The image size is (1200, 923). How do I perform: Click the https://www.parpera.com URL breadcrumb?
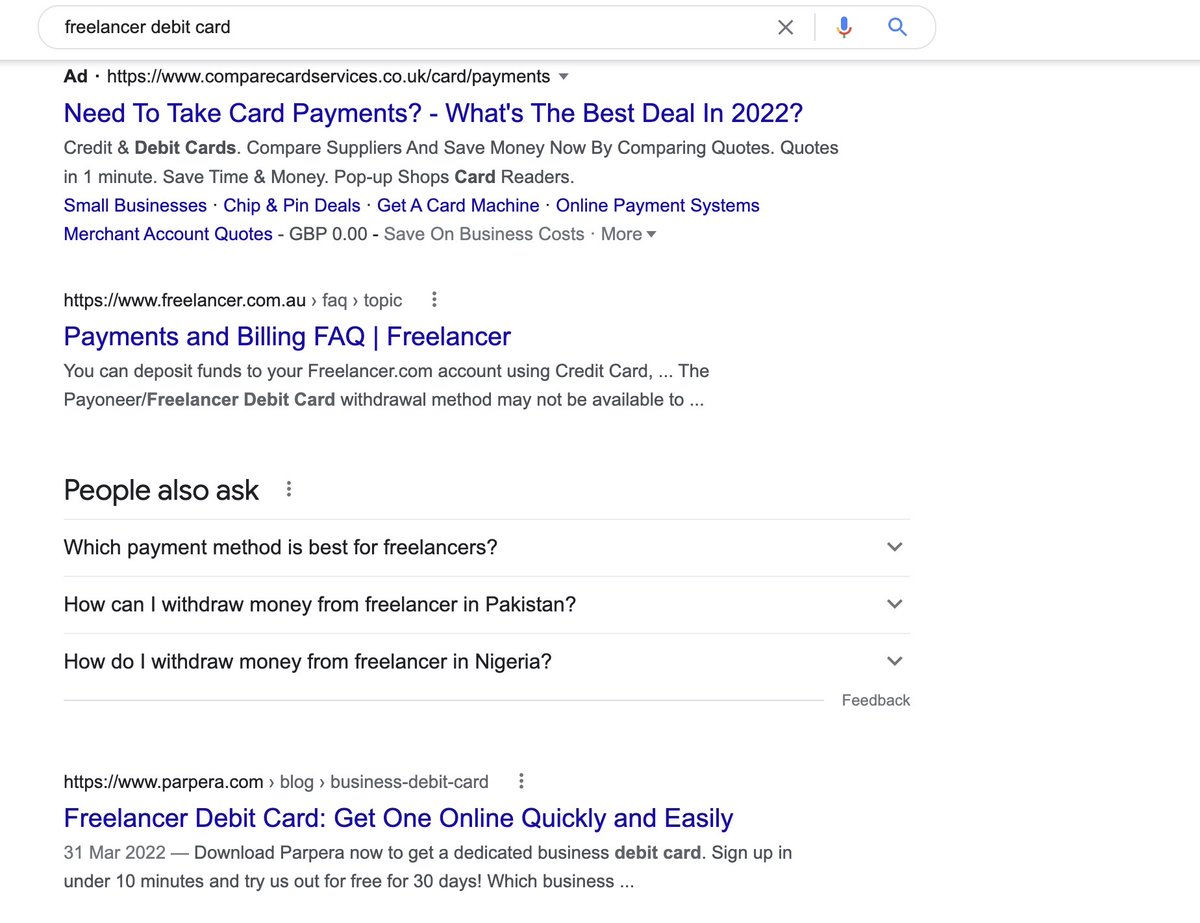[164, 782]
